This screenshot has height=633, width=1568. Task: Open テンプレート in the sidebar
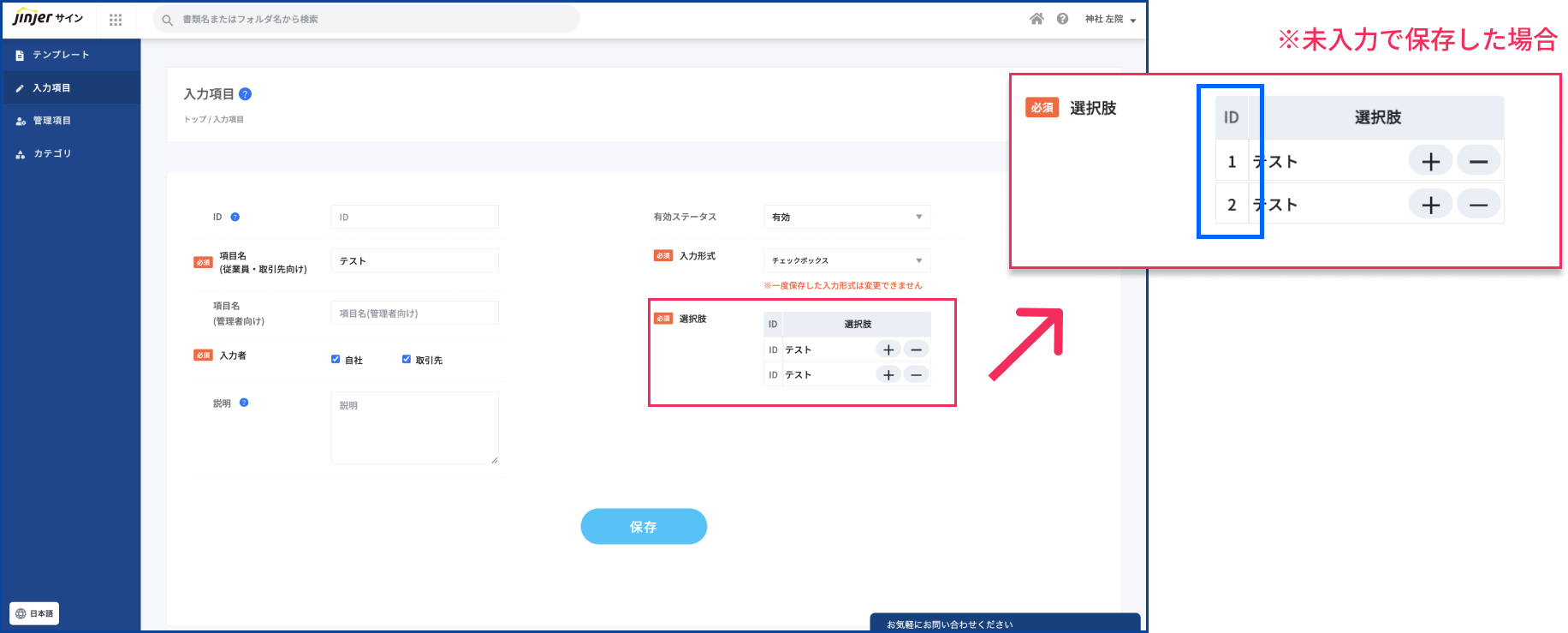(61, 55)
